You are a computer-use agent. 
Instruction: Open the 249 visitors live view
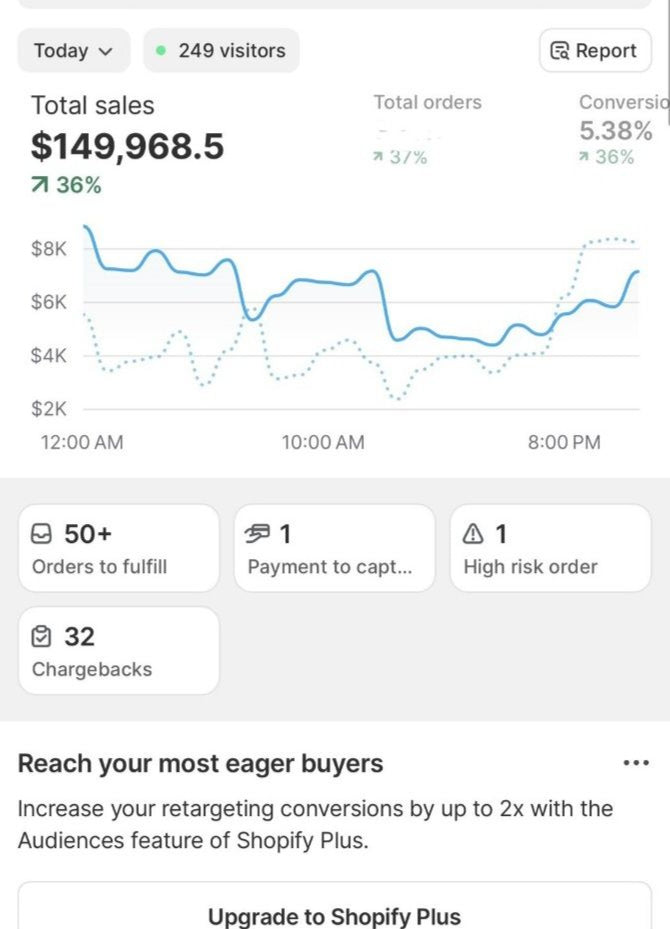click(222, 50)
